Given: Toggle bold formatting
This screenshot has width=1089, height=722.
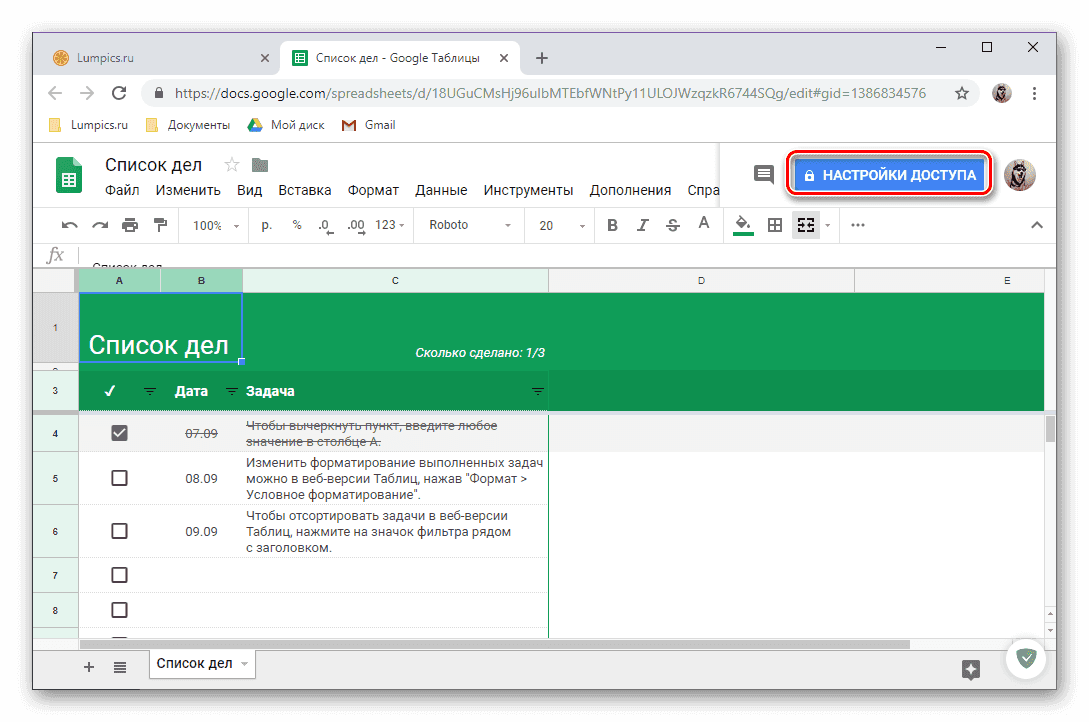Looking at the screenshot, I should (612, 225).
